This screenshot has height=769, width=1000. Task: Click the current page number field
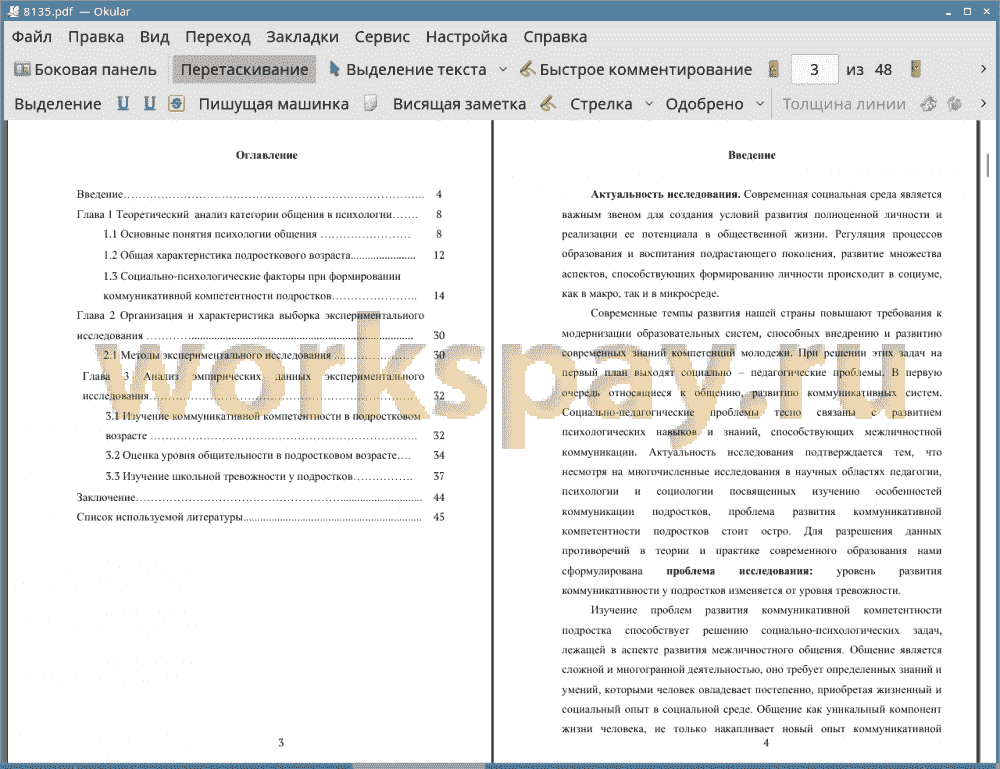coord(814,70)
